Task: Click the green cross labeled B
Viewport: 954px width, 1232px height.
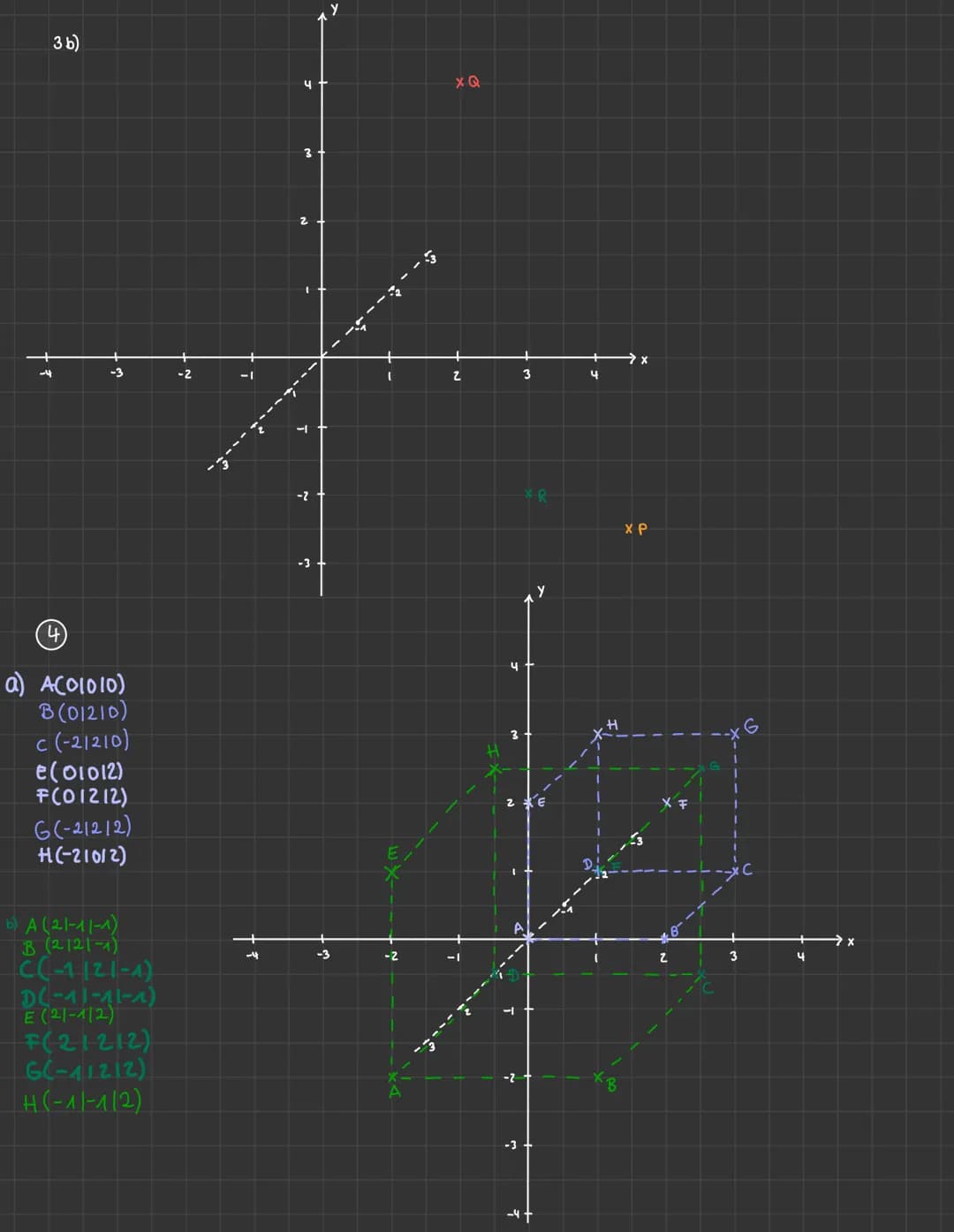Action: pyautogui.click(x=598, y=1077)
